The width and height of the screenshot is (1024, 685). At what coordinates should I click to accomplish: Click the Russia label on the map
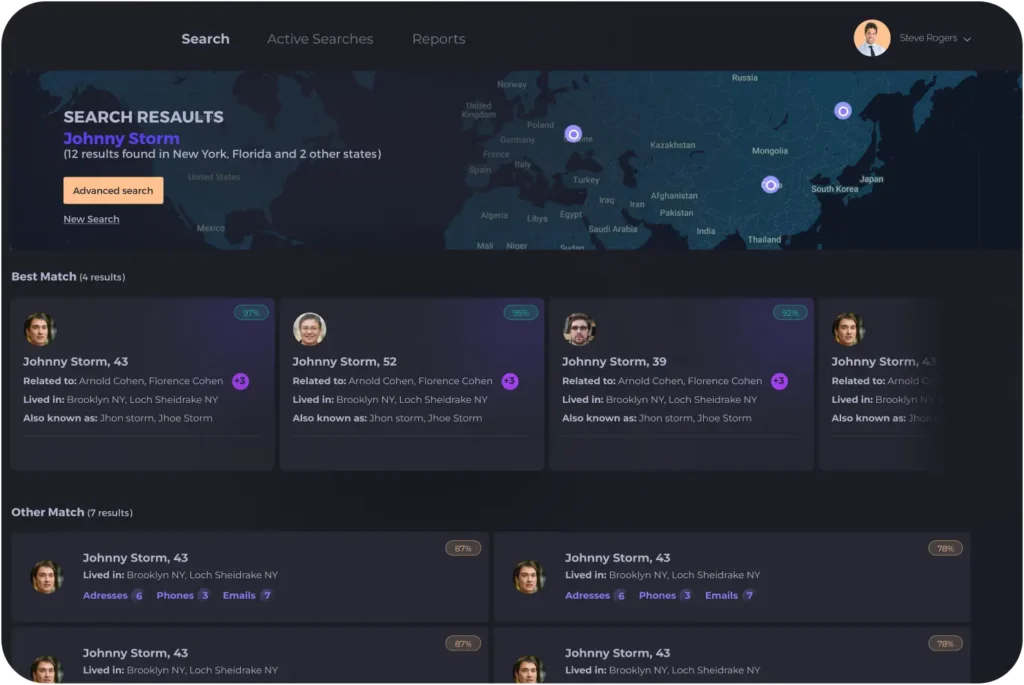pos(744,78)
